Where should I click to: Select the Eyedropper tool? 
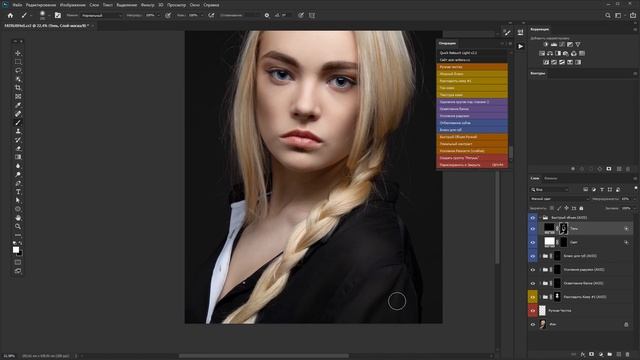point(18,105)
